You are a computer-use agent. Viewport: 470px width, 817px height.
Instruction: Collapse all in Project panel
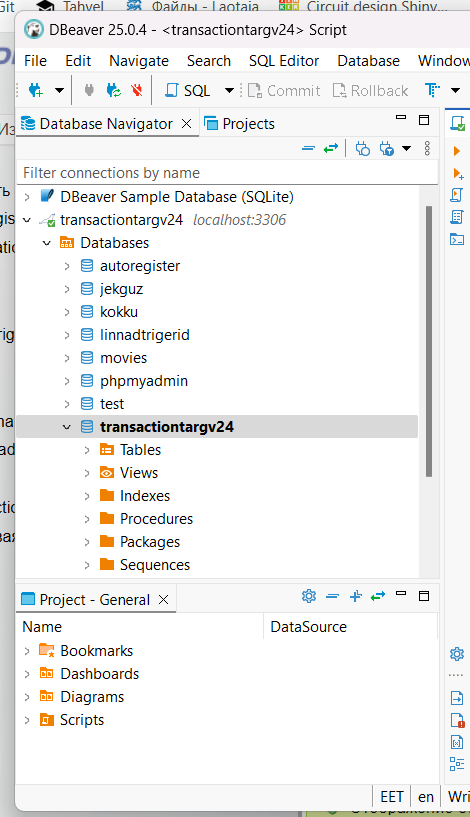click(332, 596)
